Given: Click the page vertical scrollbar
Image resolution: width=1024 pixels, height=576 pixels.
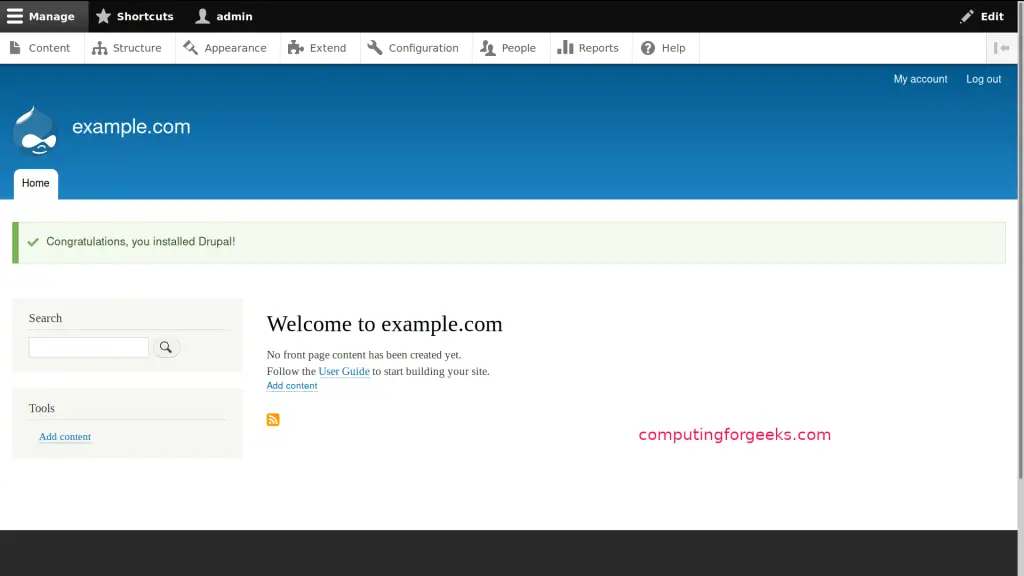Looking at the screenshot, I should coord(1021,241).
